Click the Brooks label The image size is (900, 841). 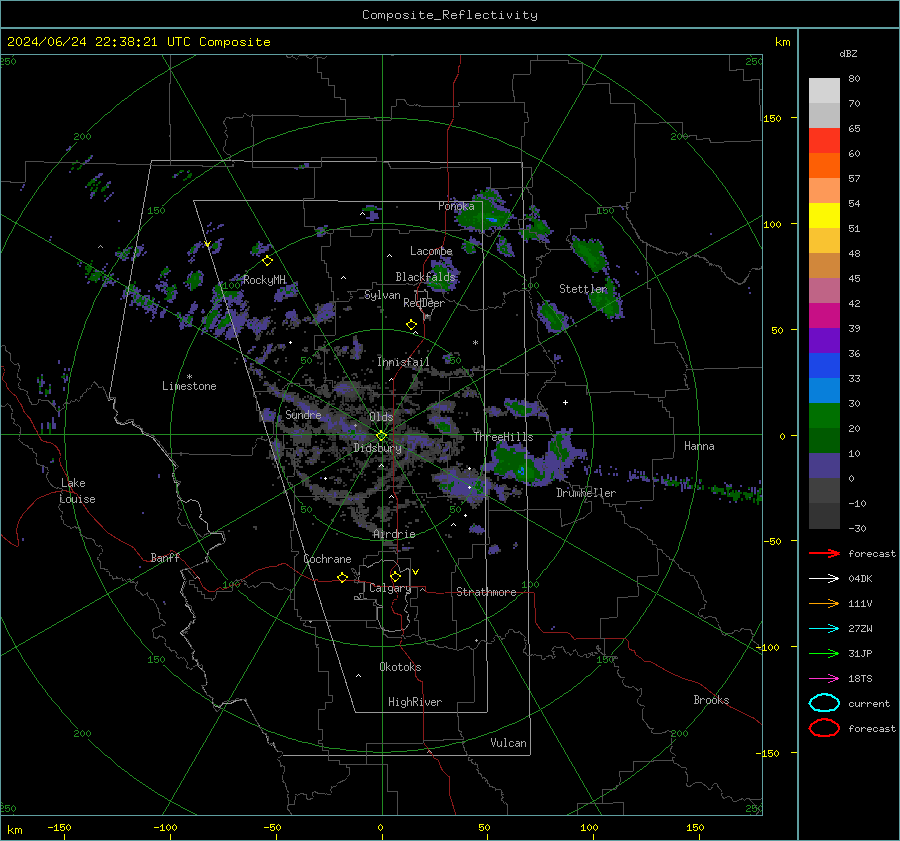(x=711, y=700)
